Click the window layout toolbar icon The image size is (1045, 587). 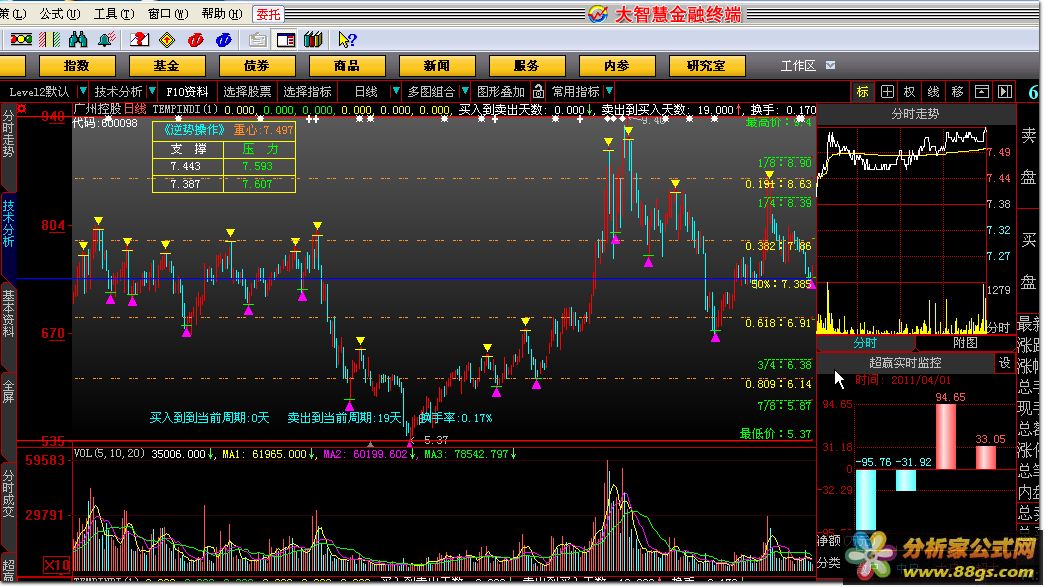click(x=286, y=40)
